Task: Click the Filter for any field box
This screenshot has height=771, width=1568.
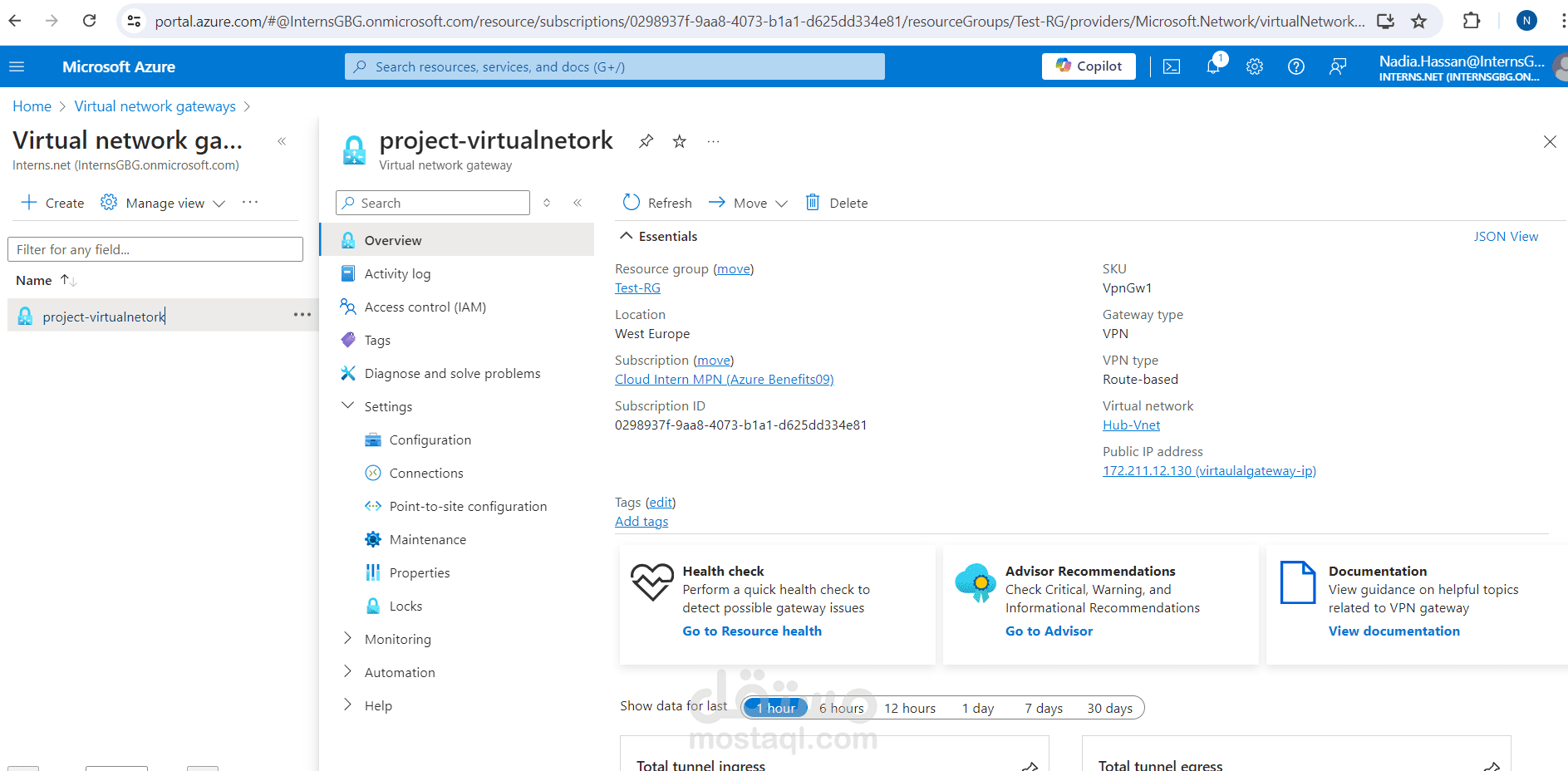Action: tap(155, 249)
